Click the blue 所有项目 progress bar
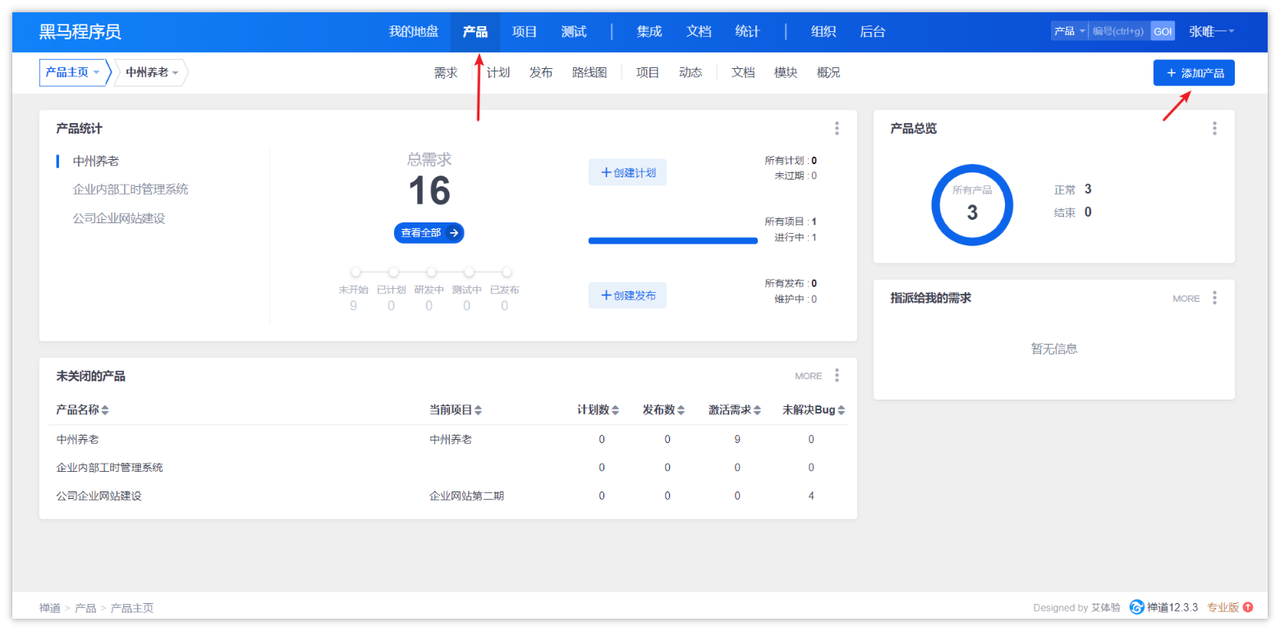Screen dimensions: 1280x631 673,241
